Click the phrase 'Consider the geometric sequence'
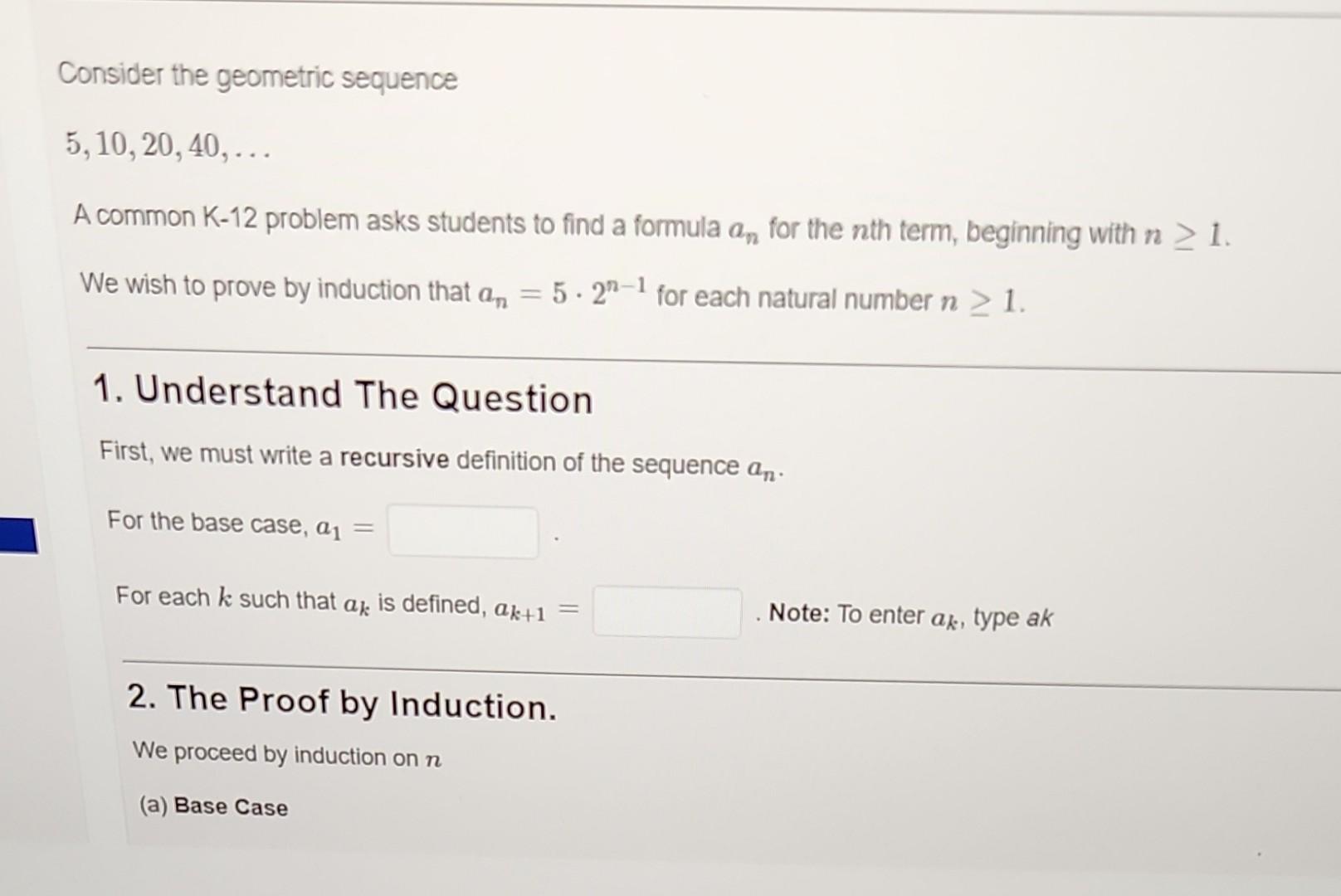Viewport: 1341px width, 896px height. (x=257, y=79)
